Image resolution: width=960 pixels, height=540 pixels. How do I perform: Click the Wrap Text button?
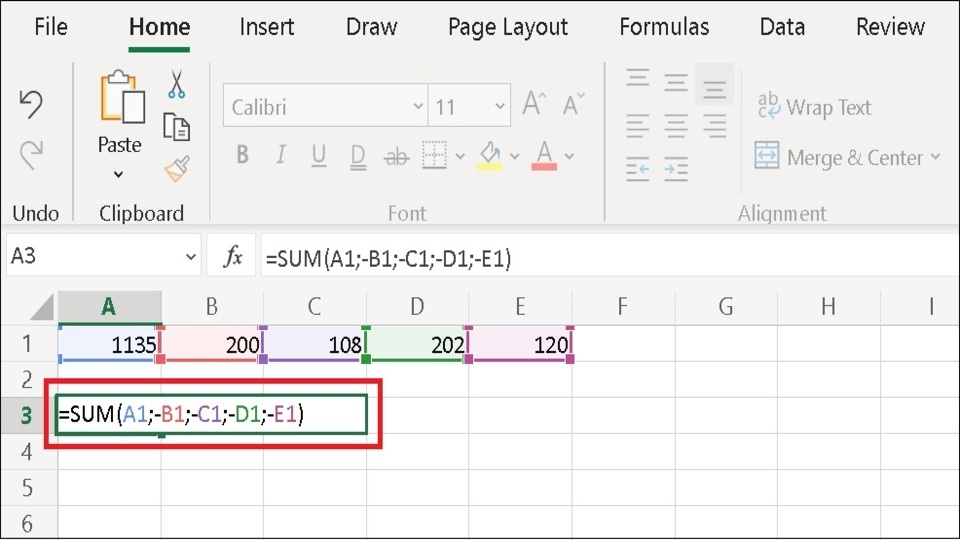point(814,107)
